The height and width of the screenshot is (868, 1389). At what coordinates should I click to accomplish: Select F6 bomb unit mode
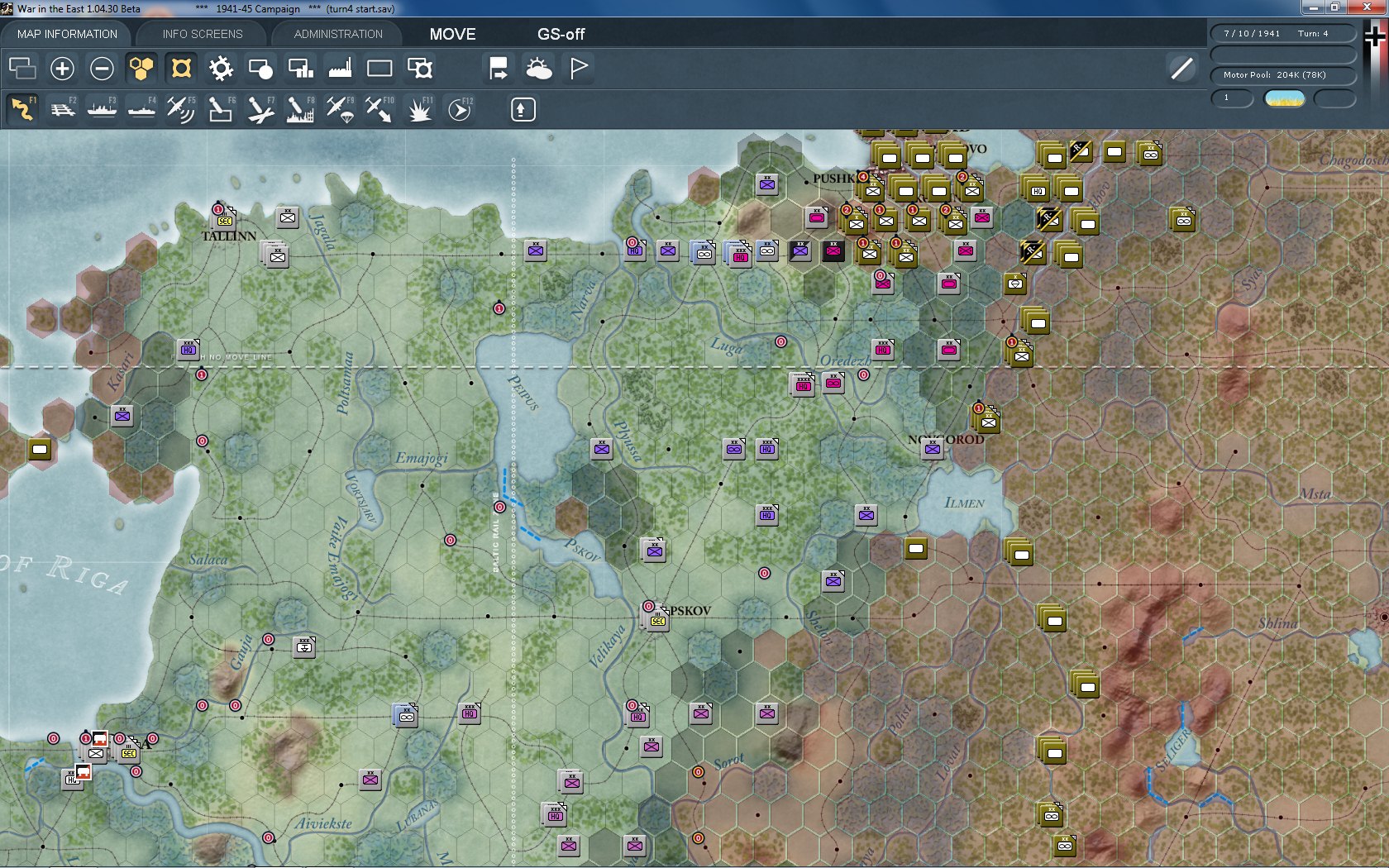click(221, 109)
